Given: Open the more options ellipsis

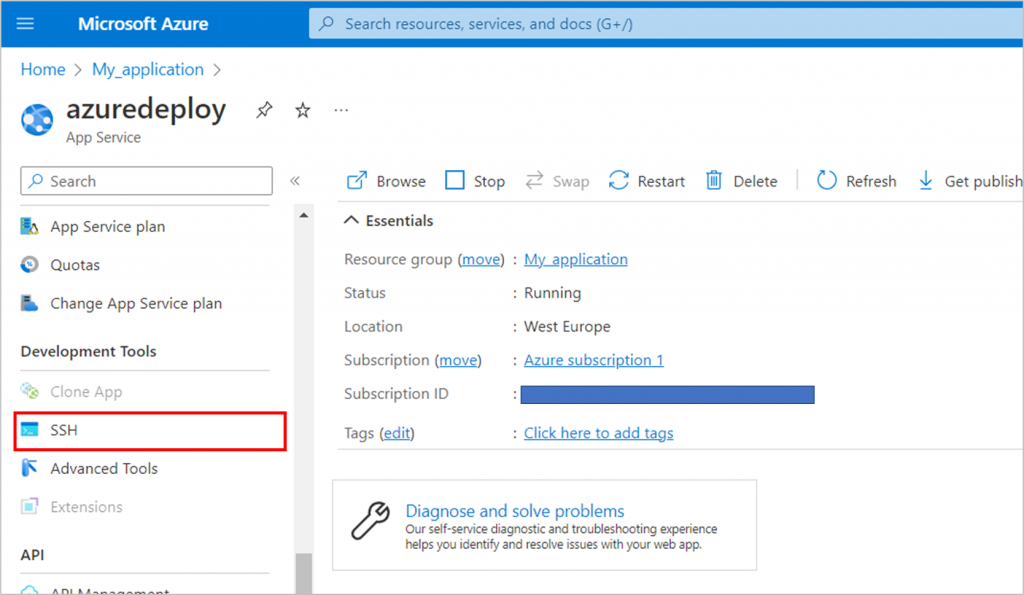Looking at the screenshot, I should [x=341, y=110].
